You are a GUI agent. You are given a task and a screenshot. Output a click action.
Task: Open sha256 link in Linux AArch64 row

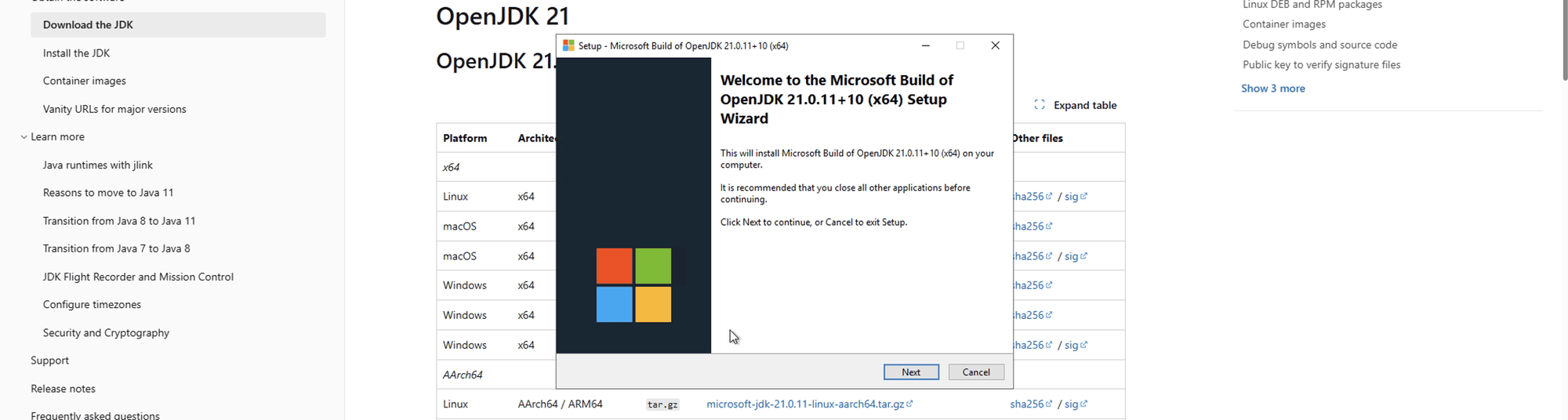click(x=1031, y=404)
